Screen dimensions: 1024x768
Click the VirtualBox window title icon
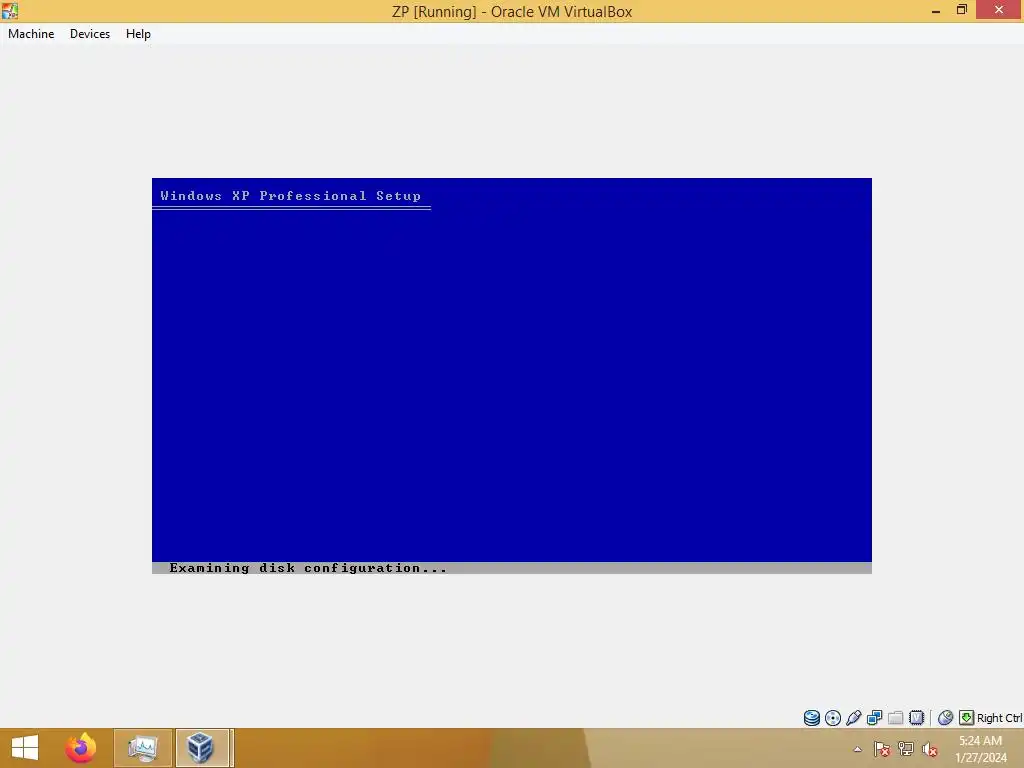(x=10, y=10)
